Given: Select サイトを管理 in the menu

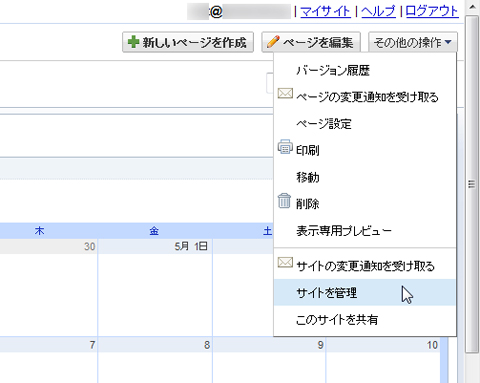Looking at the screenshot, I should tap(365, 292).
